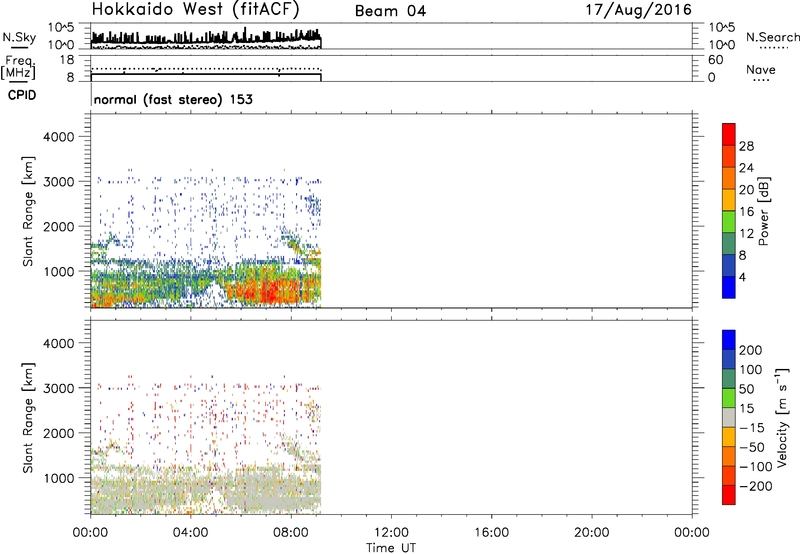
Task: Click the Hokkaido West (fitACF) title
Action: click(x=195, y=10)
